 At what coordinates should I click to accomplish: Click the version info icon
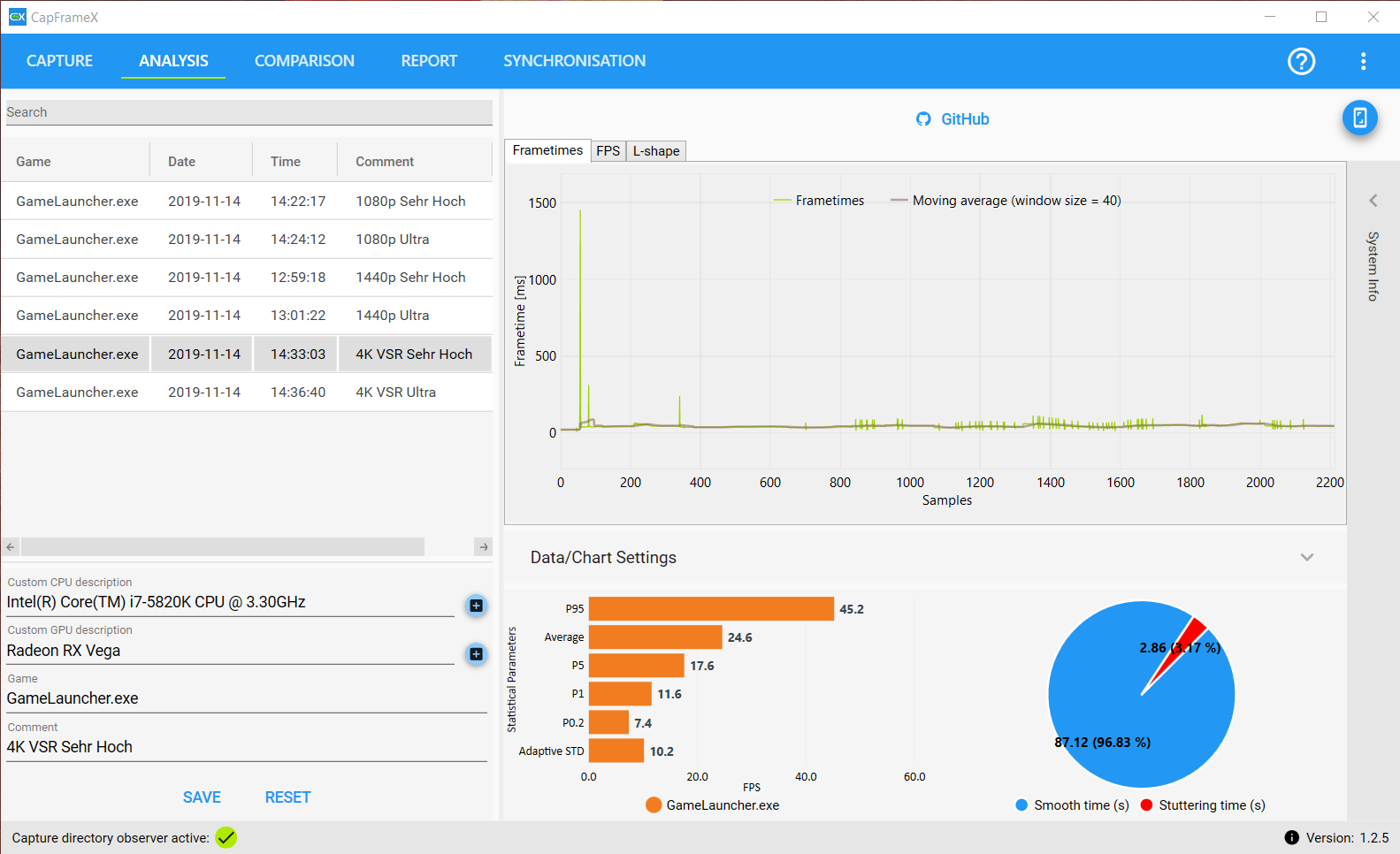point(1291,837)
